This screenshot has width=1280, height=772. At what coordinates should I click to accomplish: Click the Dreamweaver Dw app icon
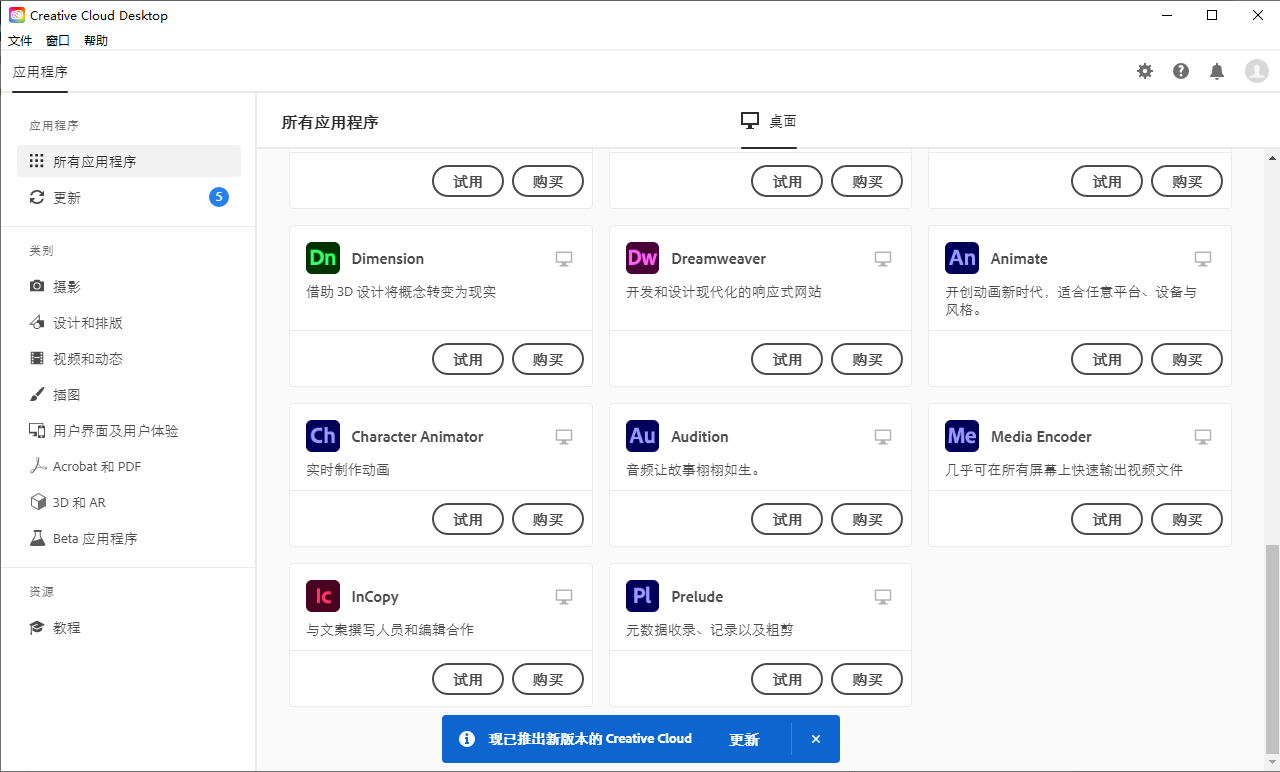click(x=642, y=258)
